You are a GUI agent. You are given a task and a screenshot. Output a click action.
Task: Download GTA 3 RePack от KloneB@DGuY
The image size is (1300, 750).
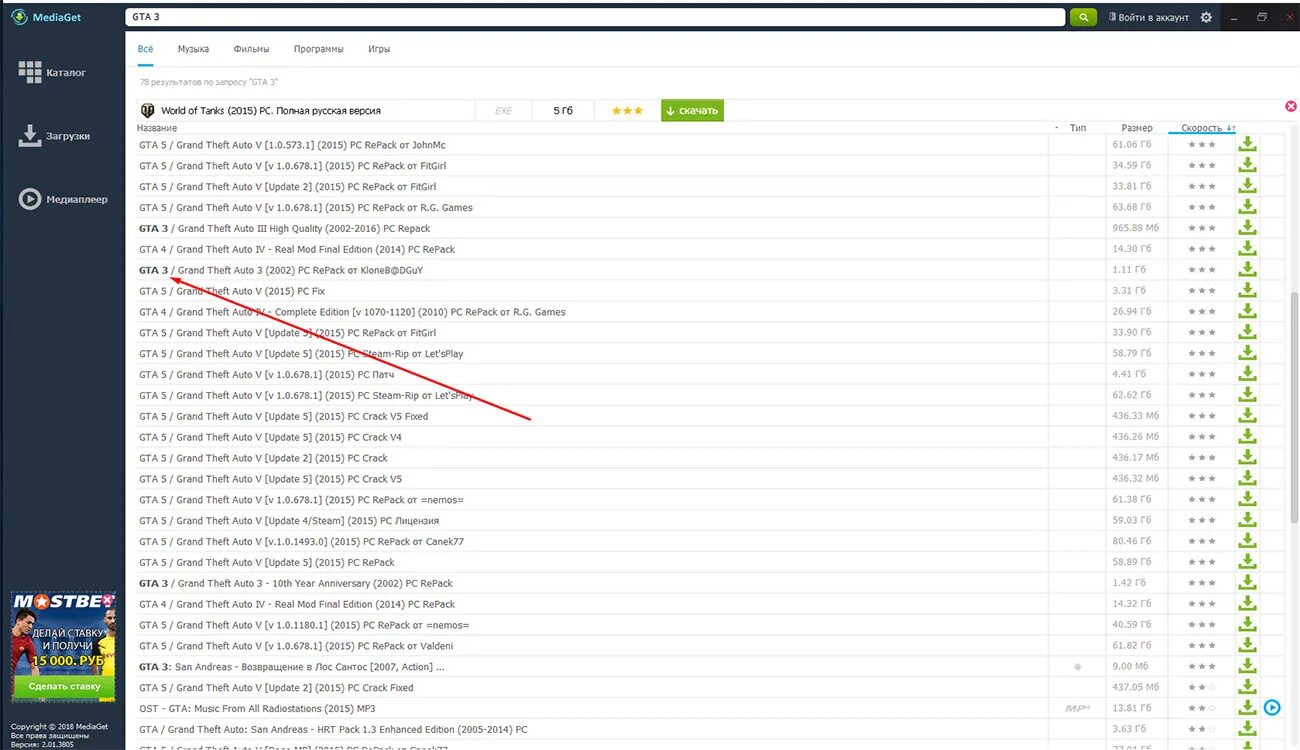tap(1247, 270)
